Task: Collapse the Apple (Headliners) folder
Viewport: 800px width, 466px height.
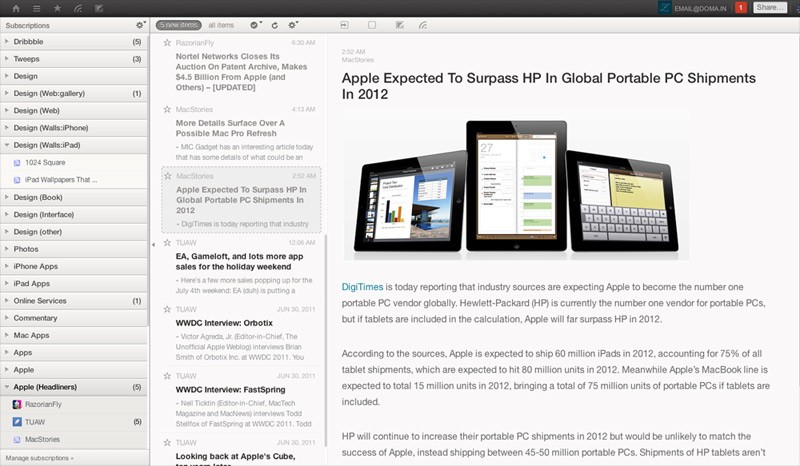Action: pos(7,387)
